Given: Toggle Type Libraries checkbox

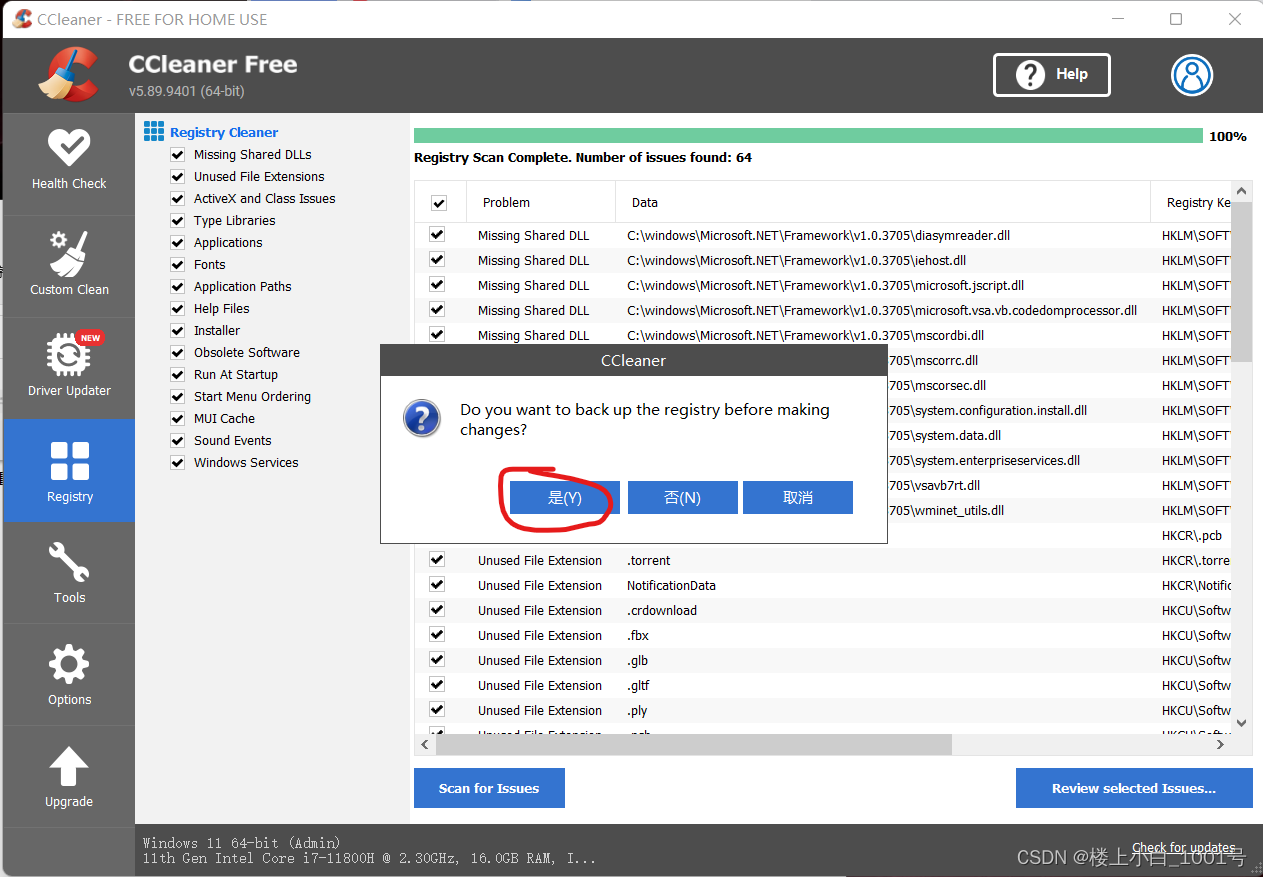Looking at the screenshot, I should (x=178, y=221).
